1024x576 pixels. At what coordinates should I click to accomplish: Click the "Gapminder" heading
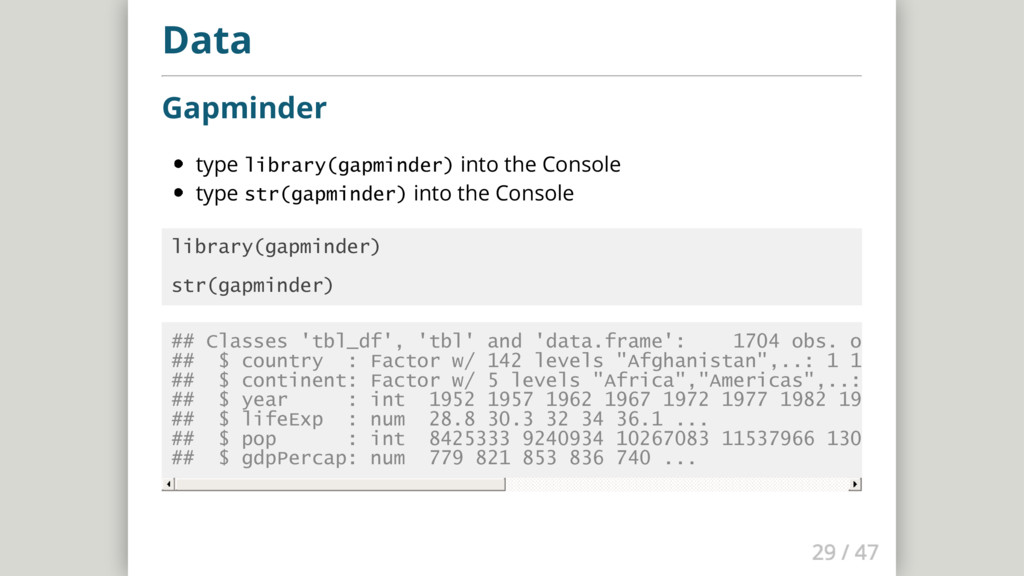pyautogui.click(x=244, y=107)
